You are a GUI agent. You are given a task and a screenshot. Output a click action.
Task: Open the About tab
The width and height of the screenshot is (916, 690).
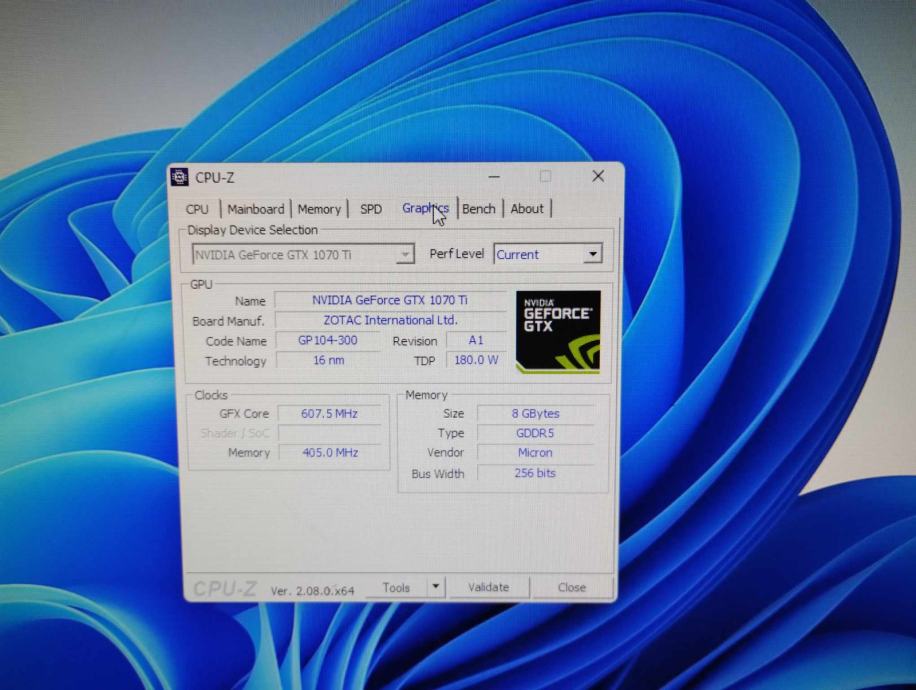[x=527, y=209]
